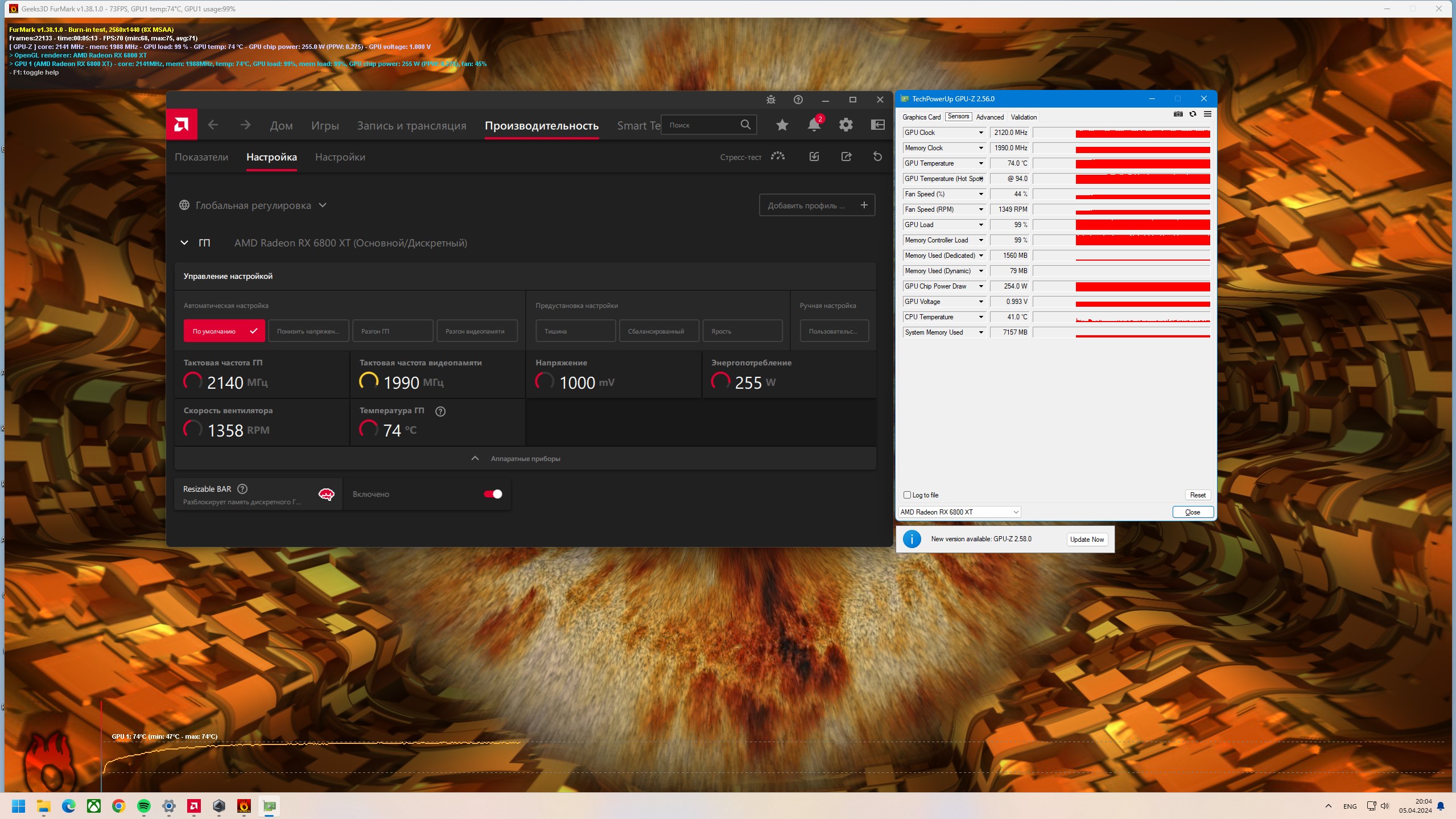Click the Пользовательский manual tuning button

[x=834, y=331]
